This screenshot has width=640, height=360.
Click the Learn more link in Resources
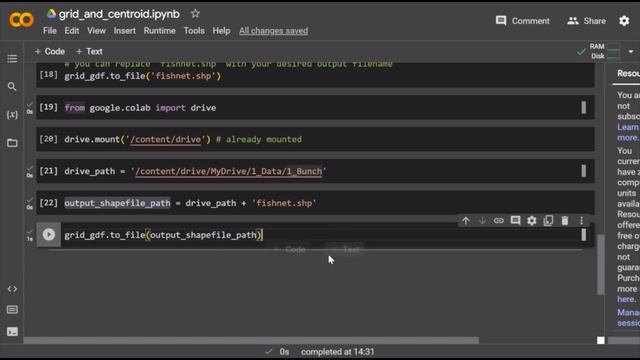coord(628,132)
